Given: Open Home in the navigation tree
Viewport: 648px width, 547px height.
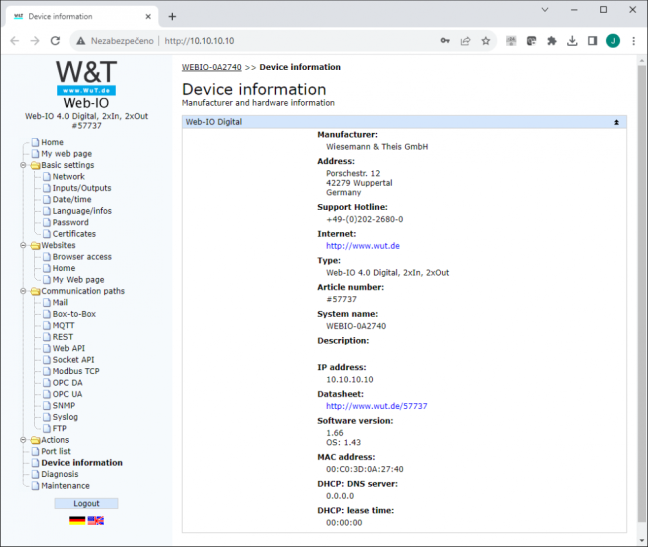Looking at the screenshot, I should 52,142.
